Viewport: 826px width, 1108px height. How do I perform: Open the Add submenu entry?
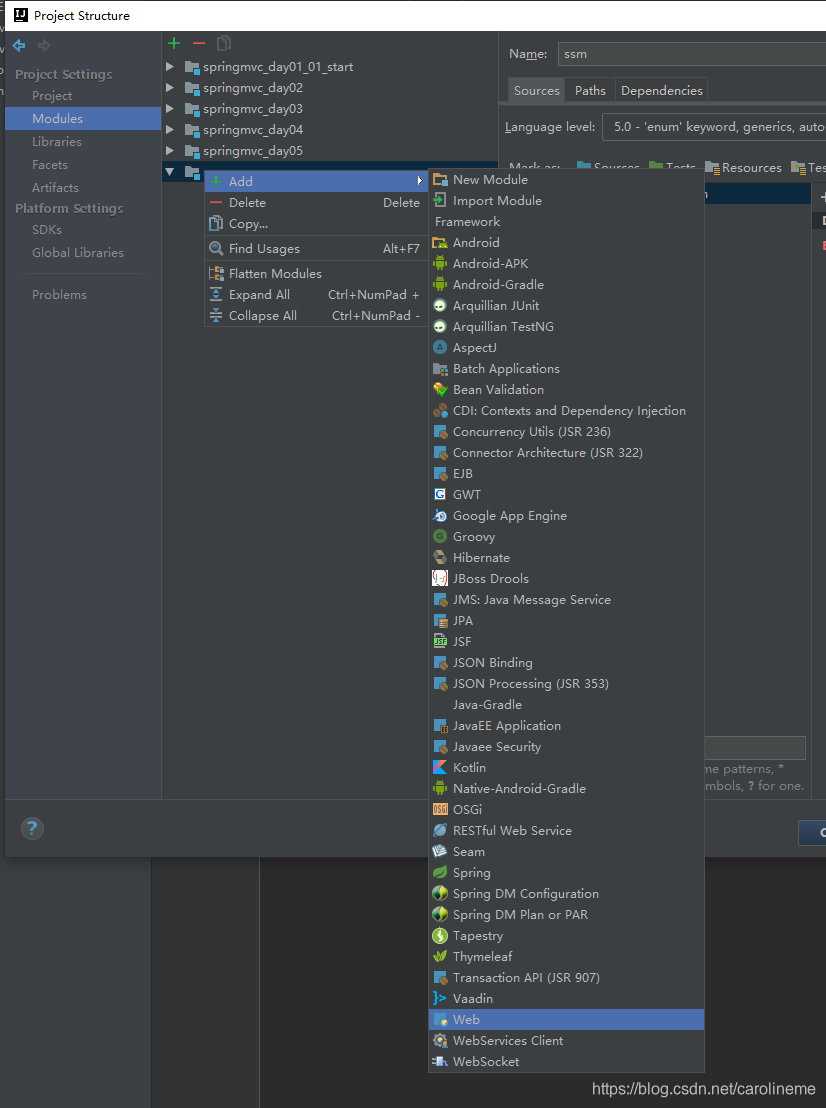pos(317,182)
